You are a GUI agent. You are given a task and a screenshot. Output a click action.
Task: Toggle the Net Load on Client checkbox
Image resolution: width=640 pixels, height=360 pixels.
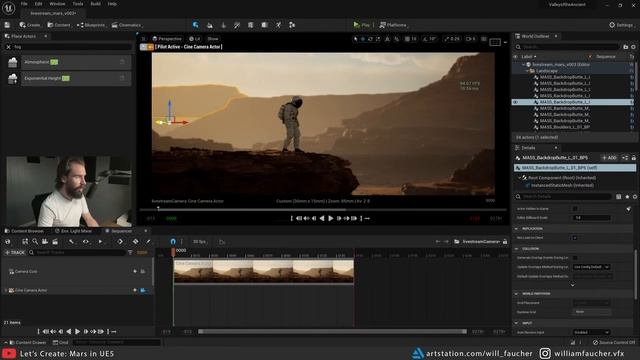click(575, 238)
